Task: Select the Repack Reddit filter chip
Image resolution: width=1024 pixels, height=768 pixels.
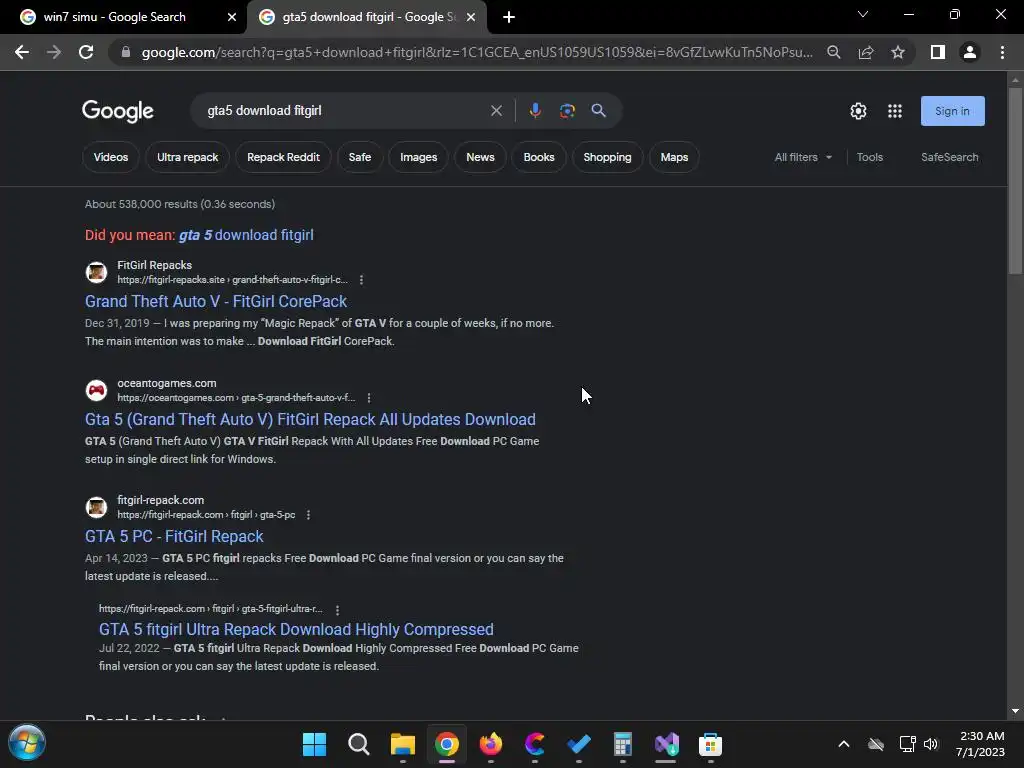Action: (283, 157)
